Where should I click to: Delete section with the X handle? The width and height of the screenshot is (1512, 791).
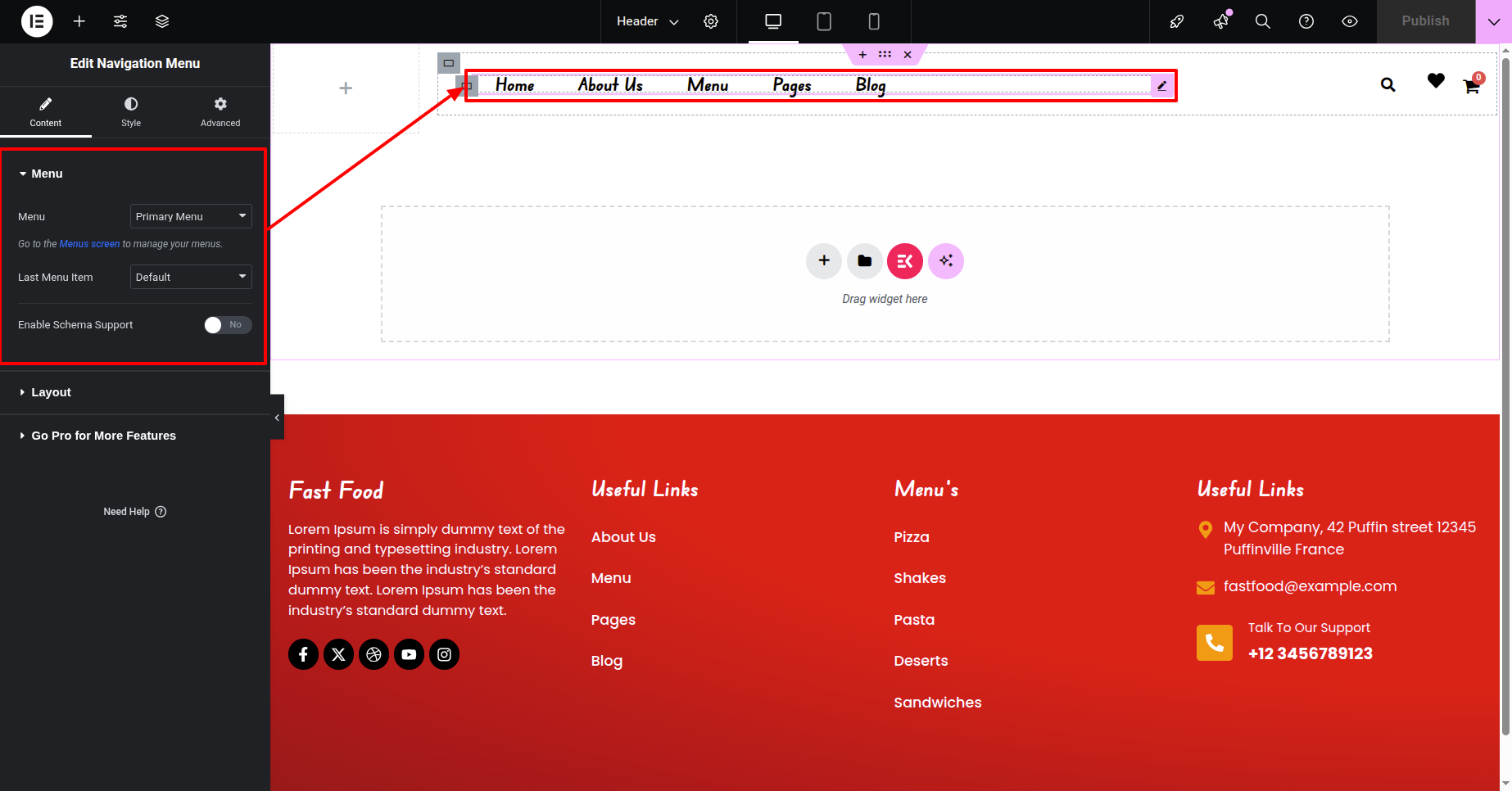[x=908, y=55]
